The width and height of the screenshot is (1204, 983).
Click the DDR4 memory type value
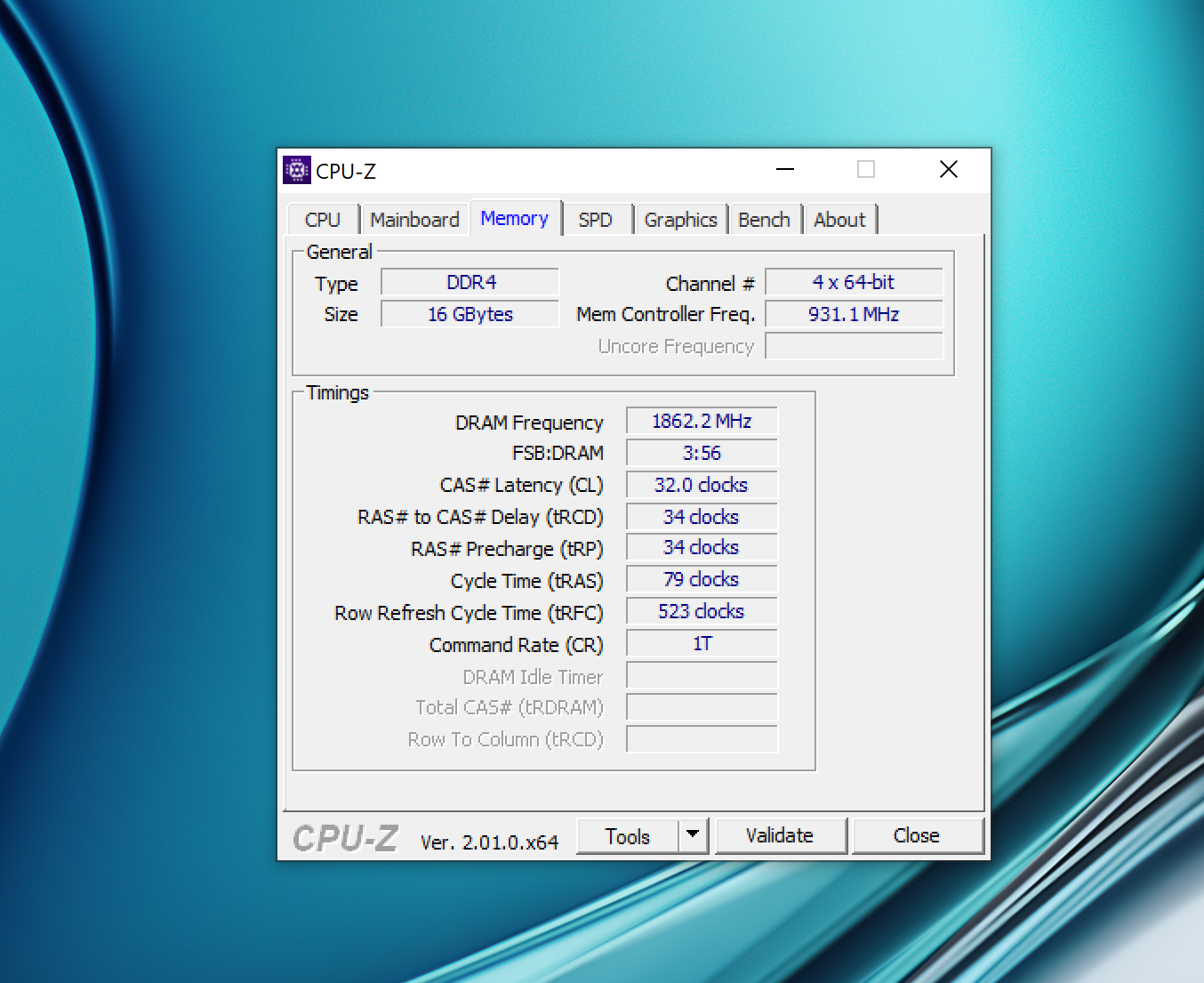(470, 282)
